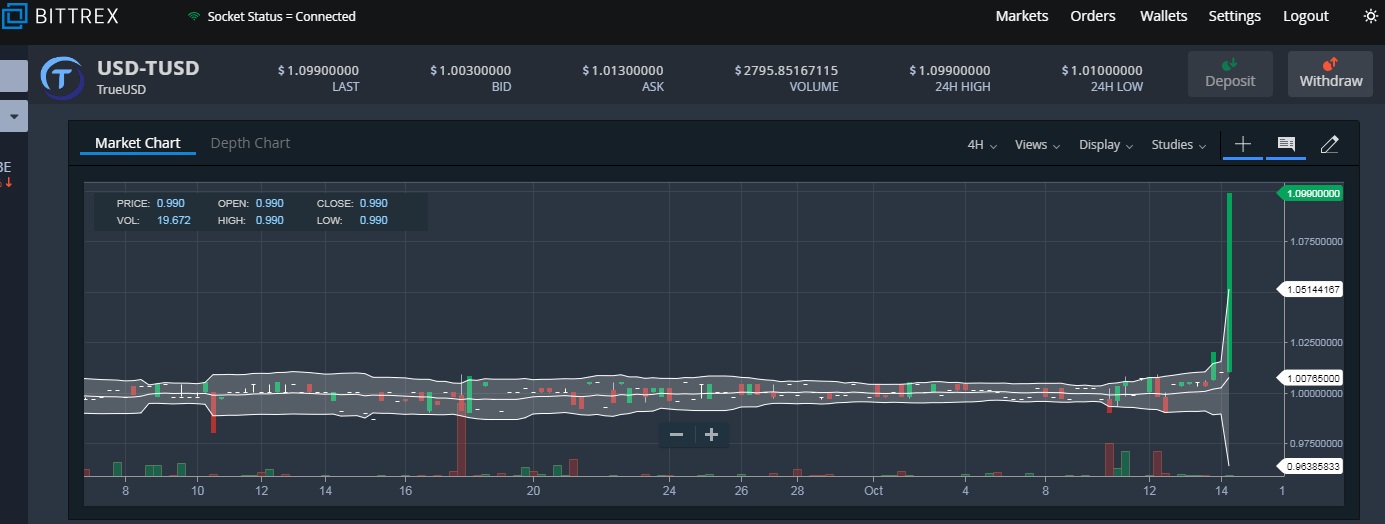Click the VOL 19.672 readout

pos(153,220)
